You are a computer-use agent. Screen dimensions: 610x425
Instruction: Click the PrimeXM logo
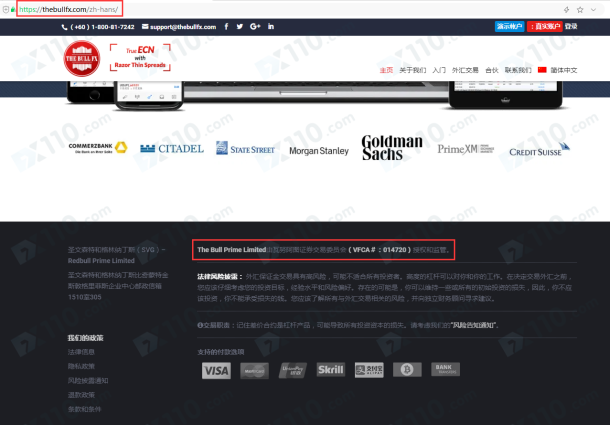click(466, 149)
